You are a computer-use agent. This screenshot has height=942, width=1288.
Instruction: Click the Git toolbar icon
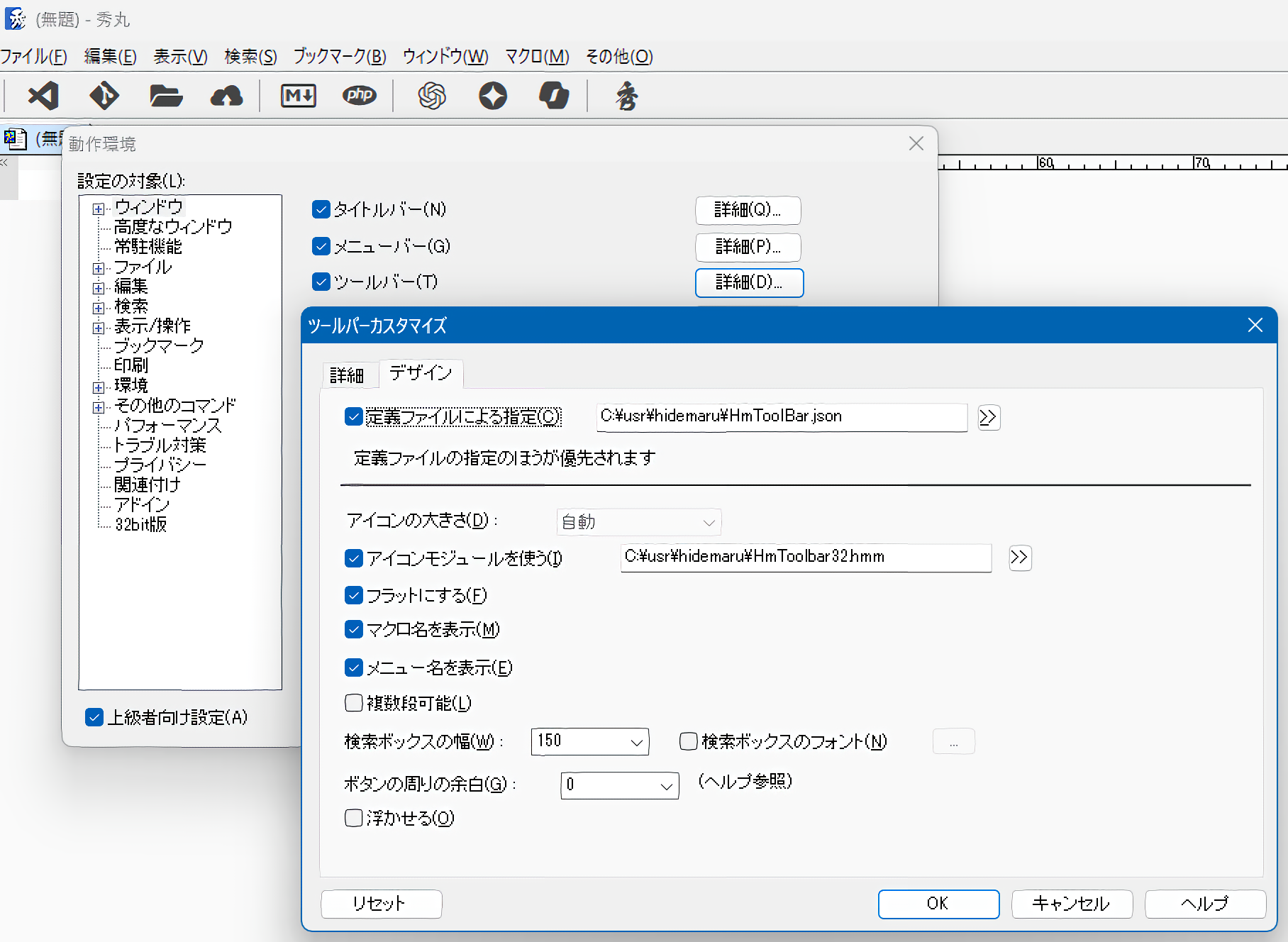[x=104, y=96]
